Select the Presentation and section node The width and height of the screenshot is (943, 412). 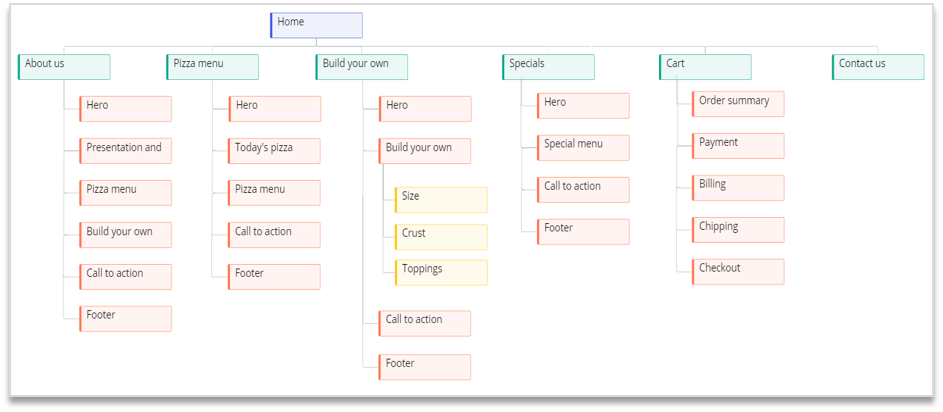(126, 151)
